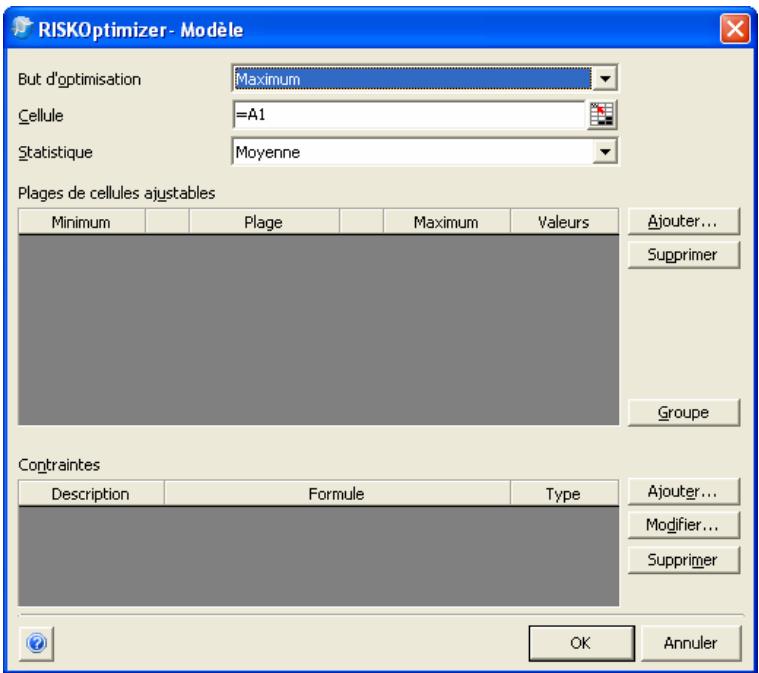Click the Plages de cellules ajustables label
This screenshot has height=673, width=759.
coord(117,193)
